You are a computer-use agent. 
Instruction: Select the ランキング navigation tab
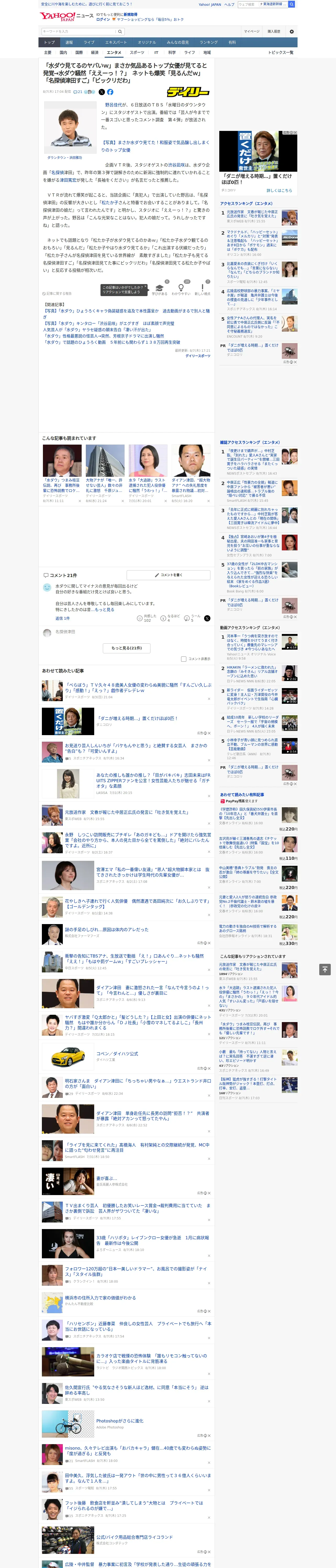(209, 43)
